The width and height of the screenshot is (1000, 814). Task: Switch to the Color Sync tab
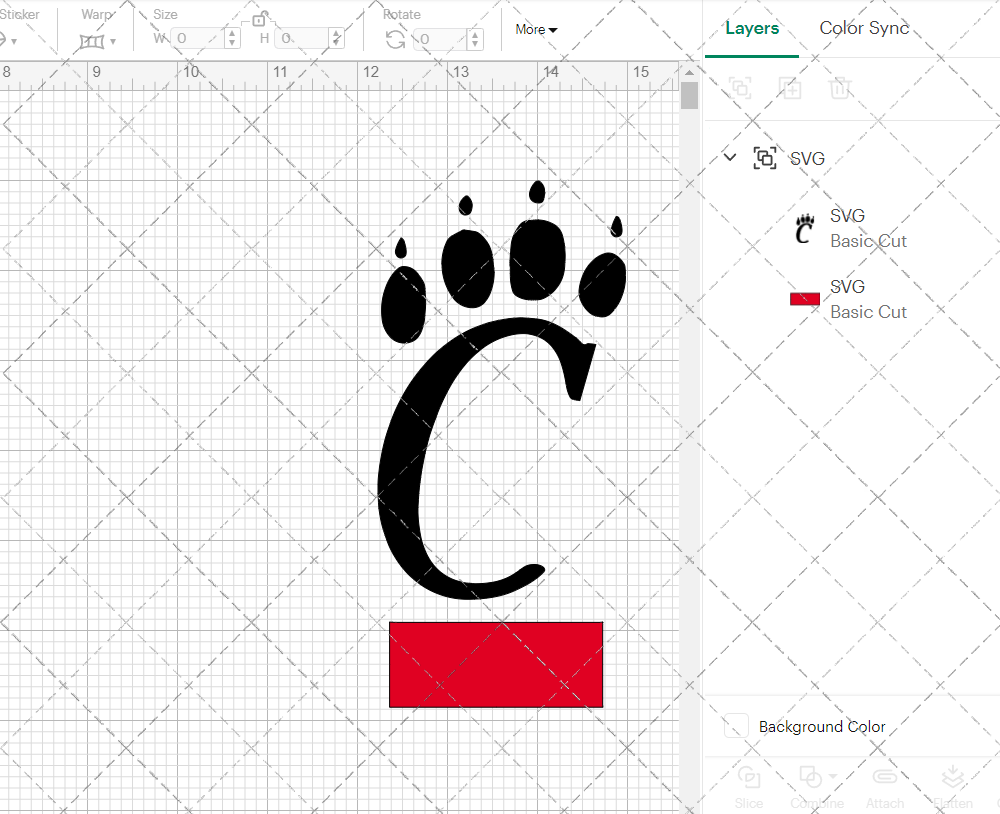[863, 28]
